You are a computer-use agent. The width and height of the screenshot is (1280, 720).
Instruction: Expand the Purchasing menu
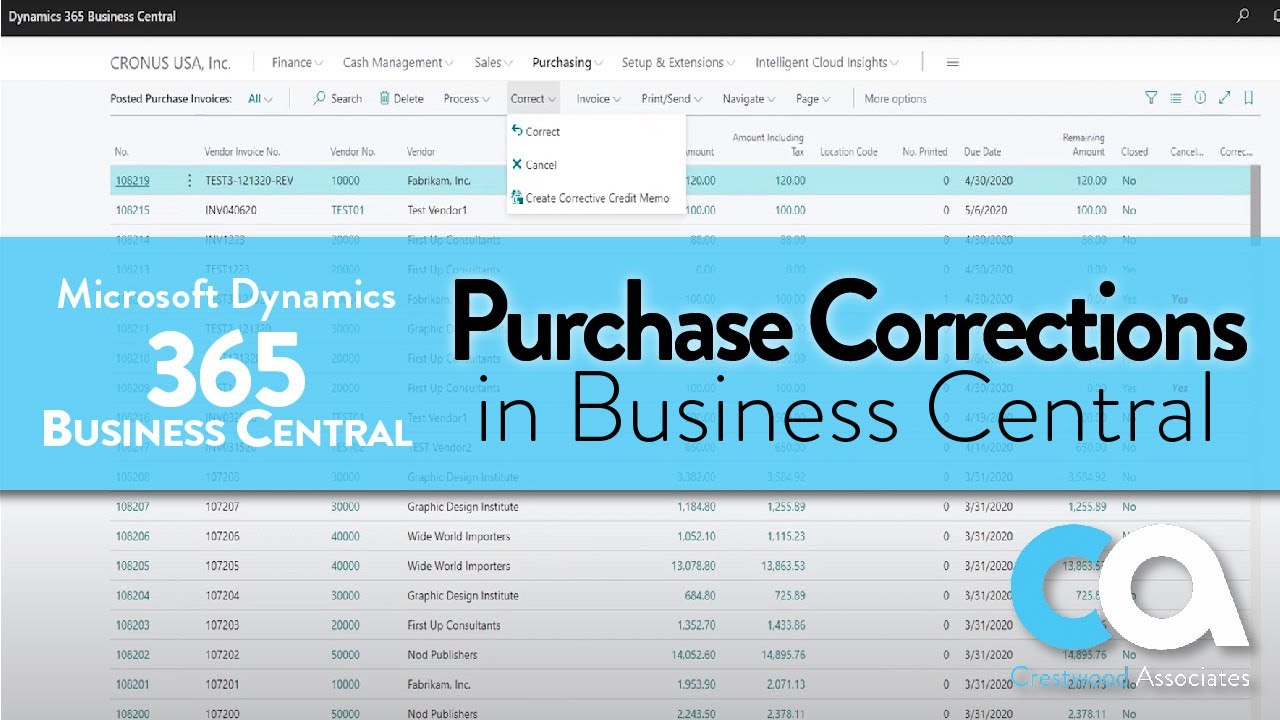point(567,62)
